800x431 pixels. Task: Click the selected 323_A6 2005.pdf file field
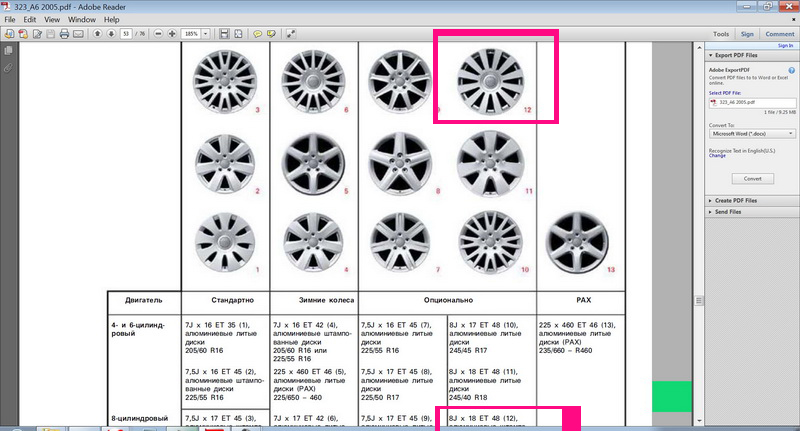coord(752,103)
